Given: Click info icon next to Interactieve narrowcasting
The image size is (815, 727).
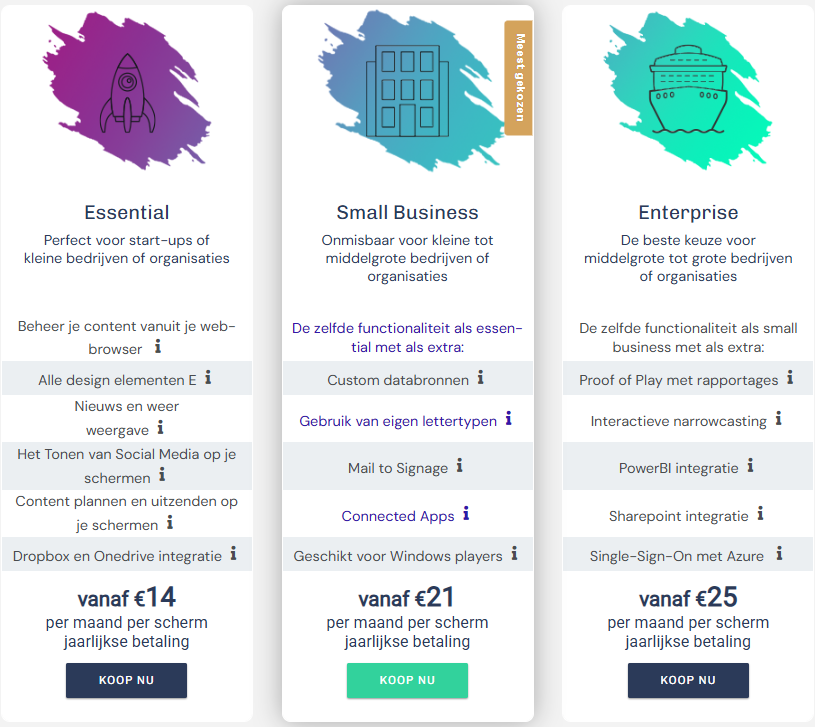Looking at the screenshot, I should 779,419.
